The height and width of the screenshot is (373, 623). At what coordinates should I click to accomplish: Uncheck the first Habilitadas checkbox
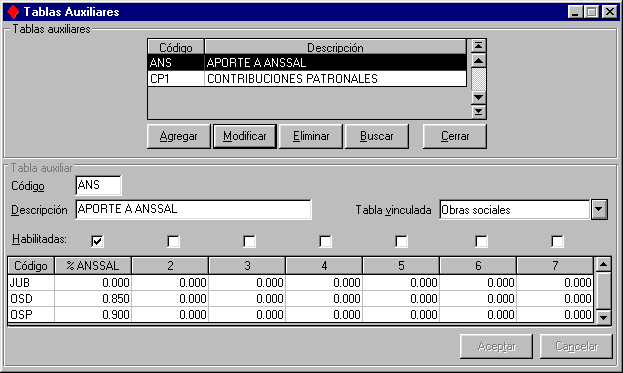[97, 241]
